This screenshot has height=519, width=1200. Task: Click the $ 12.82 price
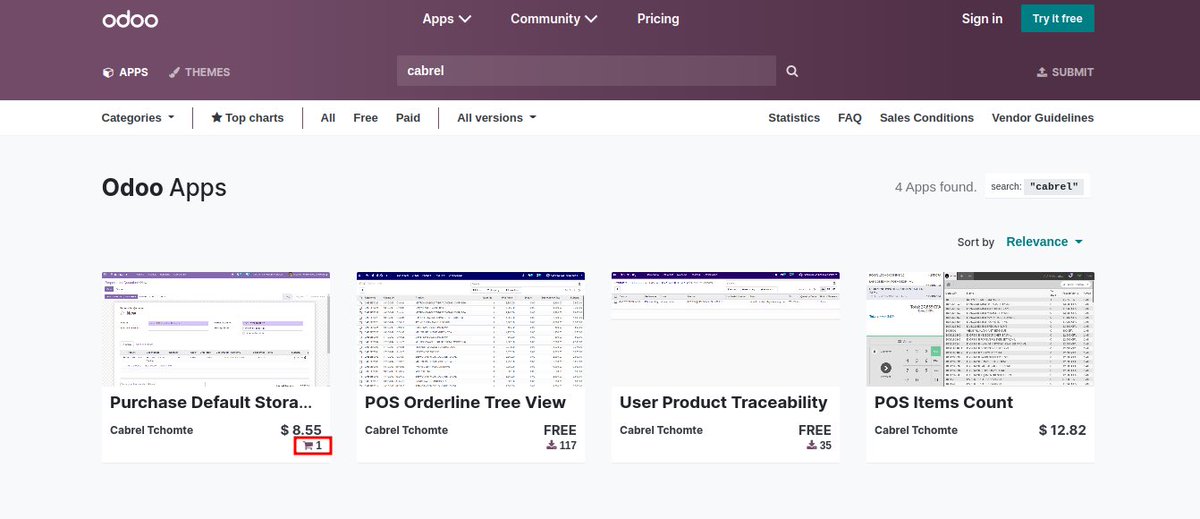tap(1062, 431)
